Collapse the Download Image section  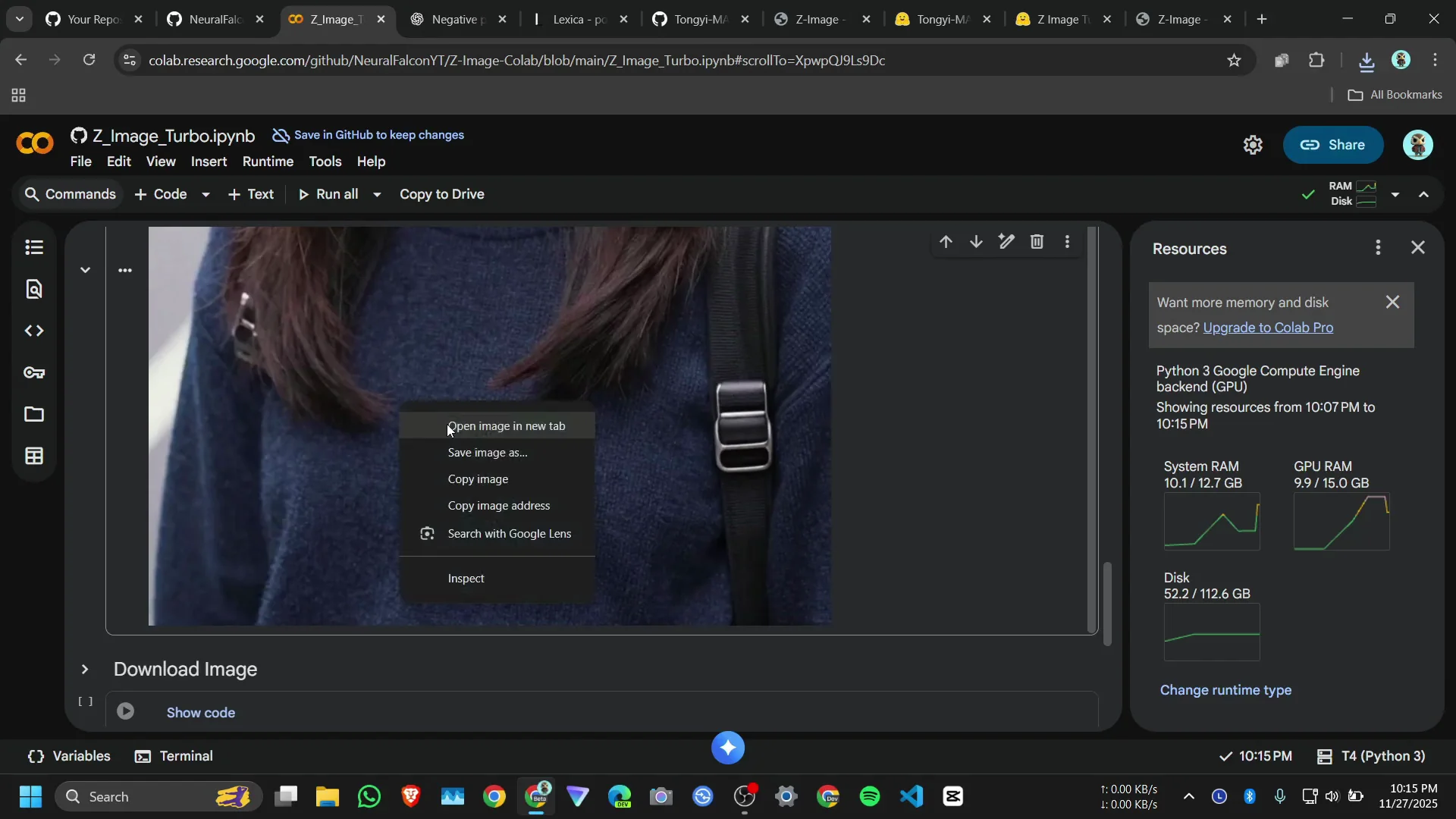[x=84, y=670]
